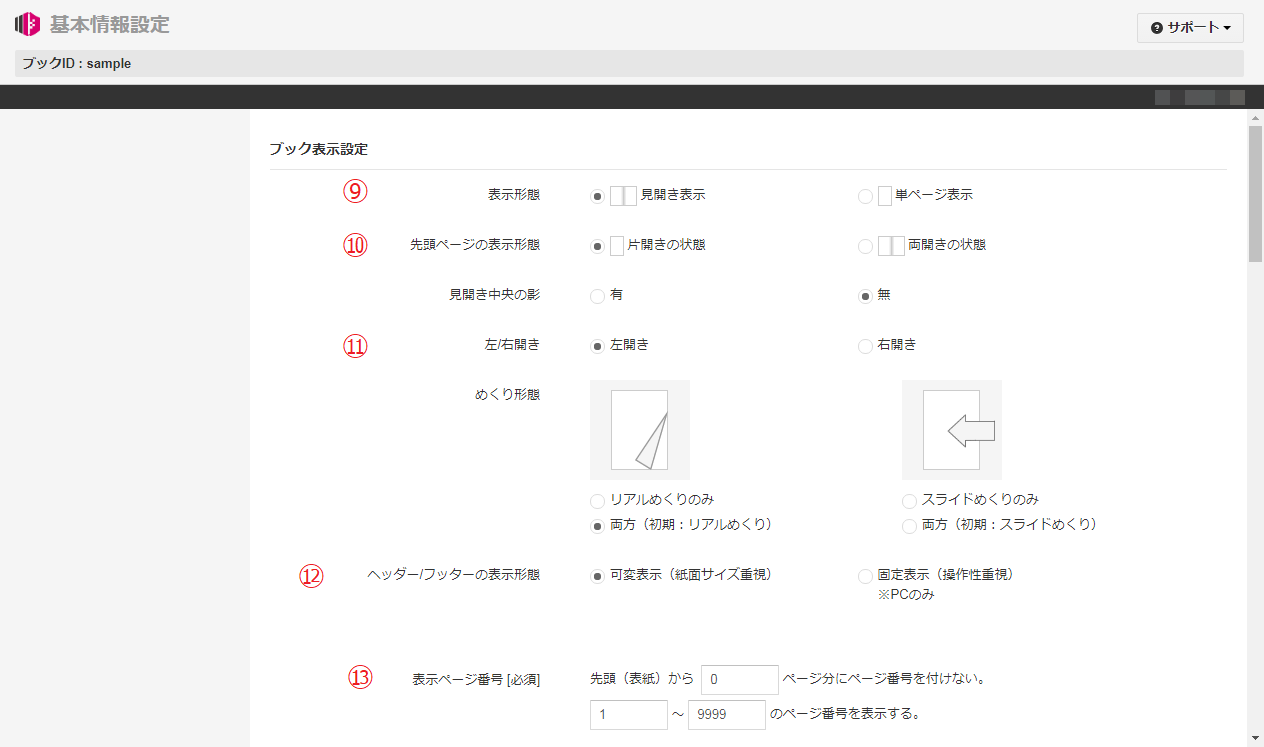Click the end page number field showing 9999

point(726,715)
